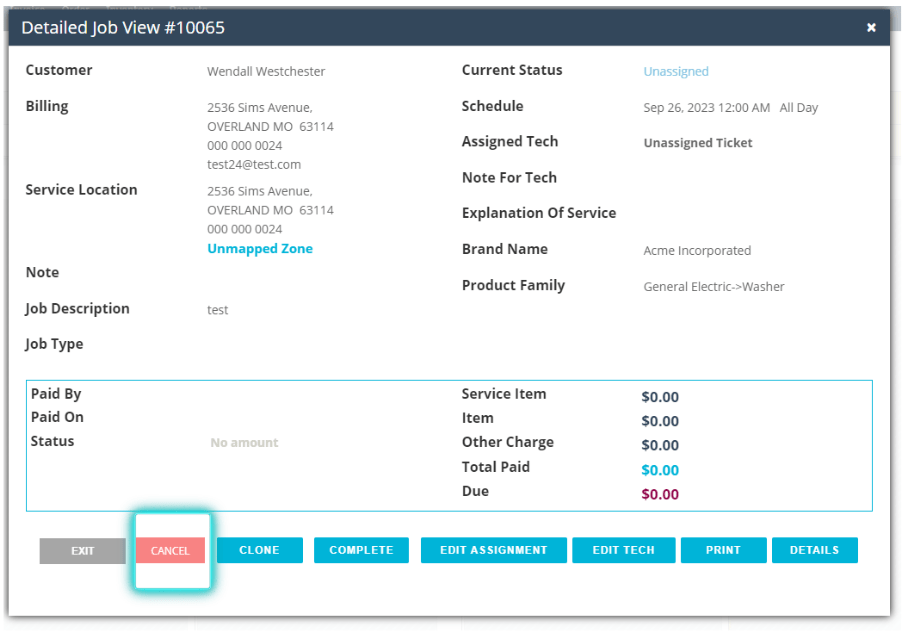Print the job with the PRINT button

coord(723,550)
